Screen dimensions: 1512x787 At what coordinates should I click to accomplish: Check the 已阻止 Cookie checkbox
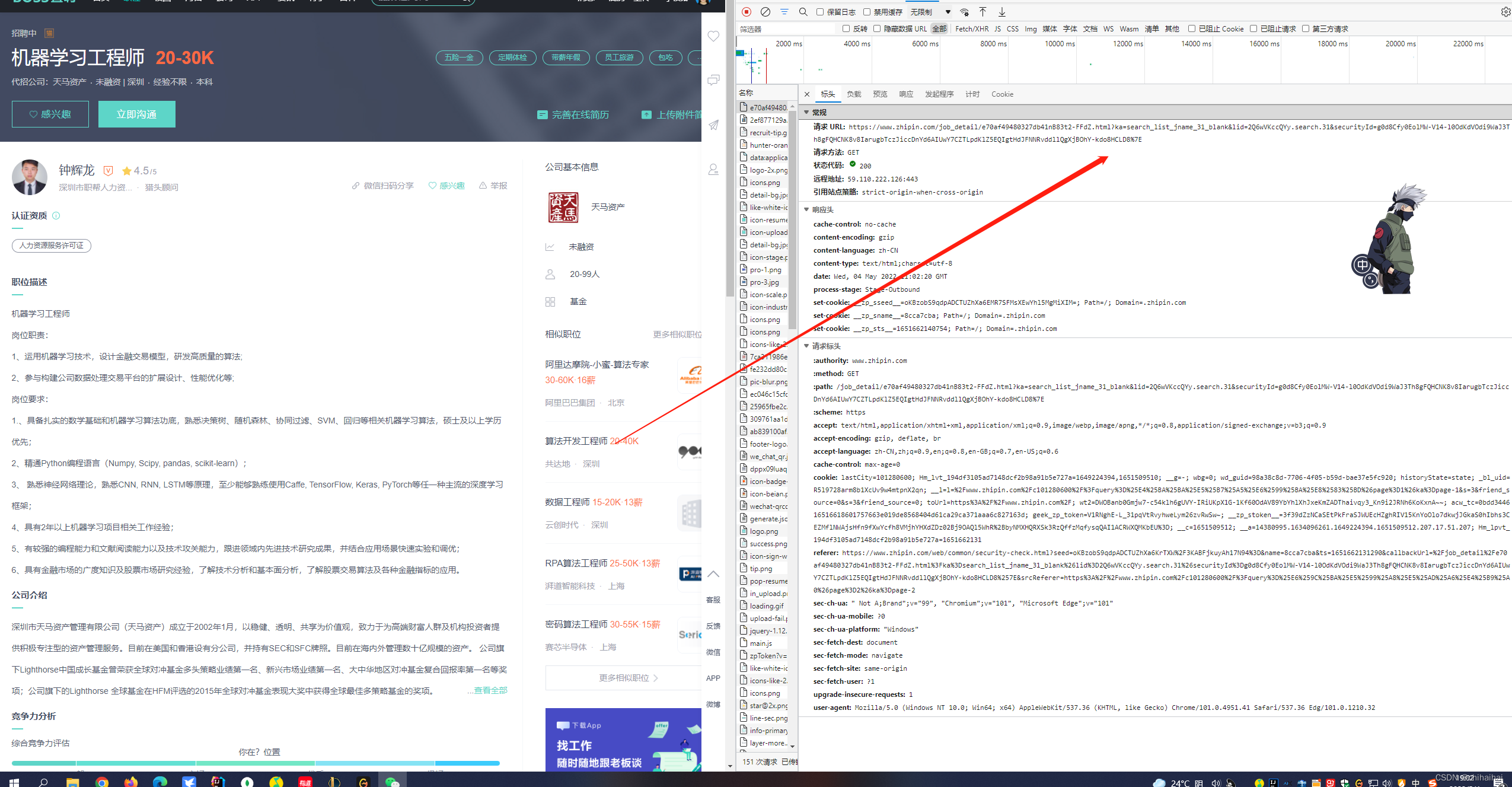[1191, 28]
